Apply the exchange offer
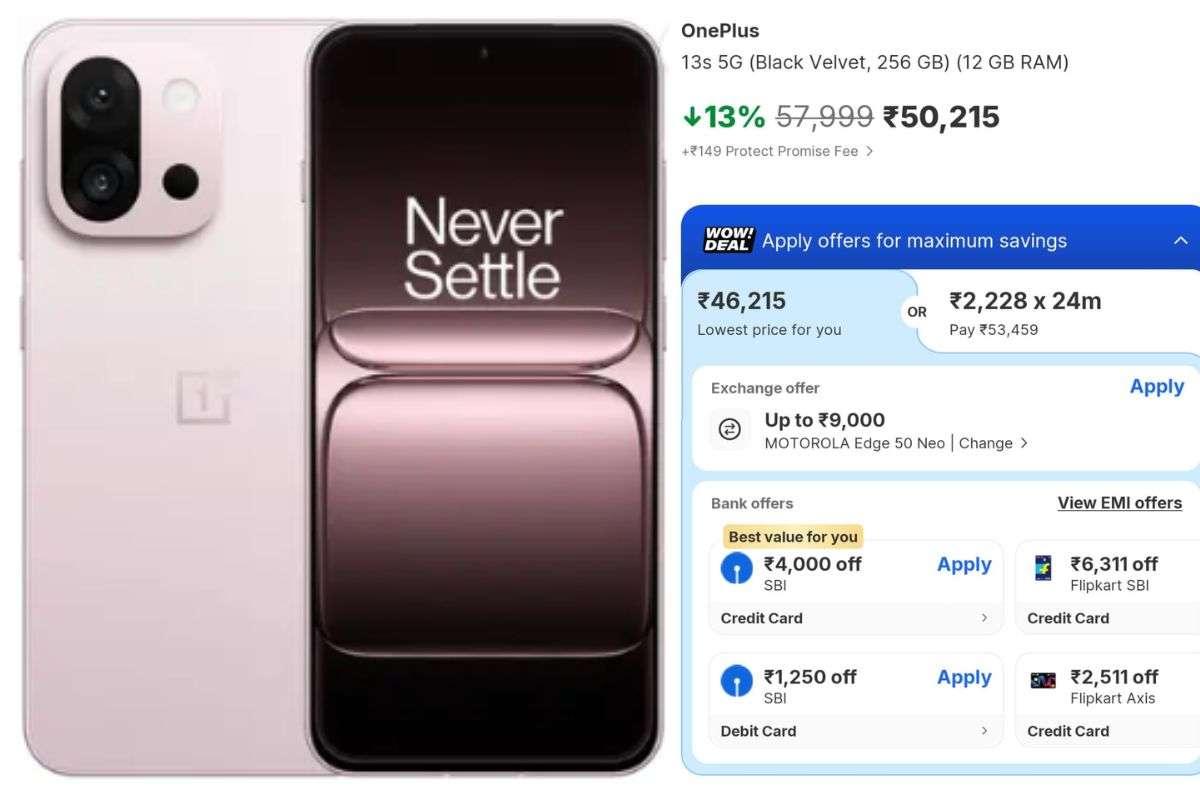The height and width of the screenshot is (800, 1200). [1156, 387]
